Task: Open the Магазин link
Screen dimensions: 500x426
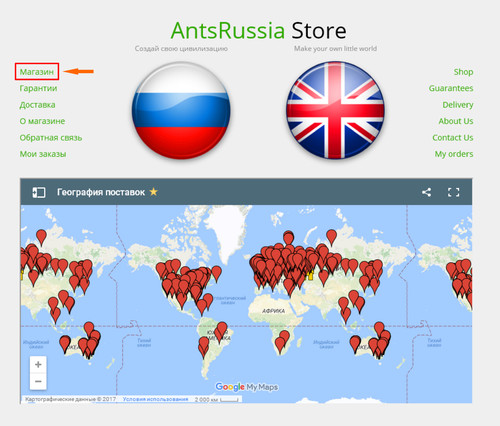Action: coord(37,72)
